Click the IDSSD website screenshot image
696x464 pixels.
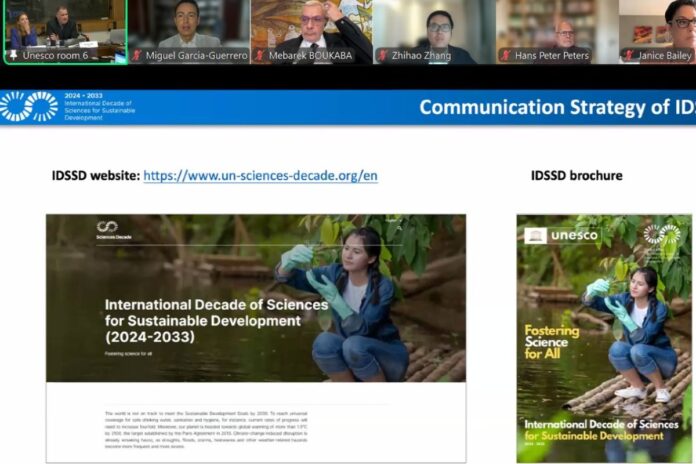(x=256, y=338)
